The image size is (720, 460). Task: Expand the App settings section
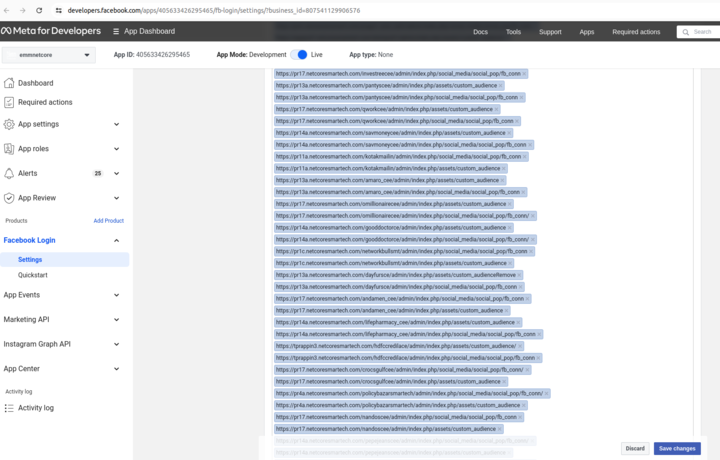[x=117, y=124]
